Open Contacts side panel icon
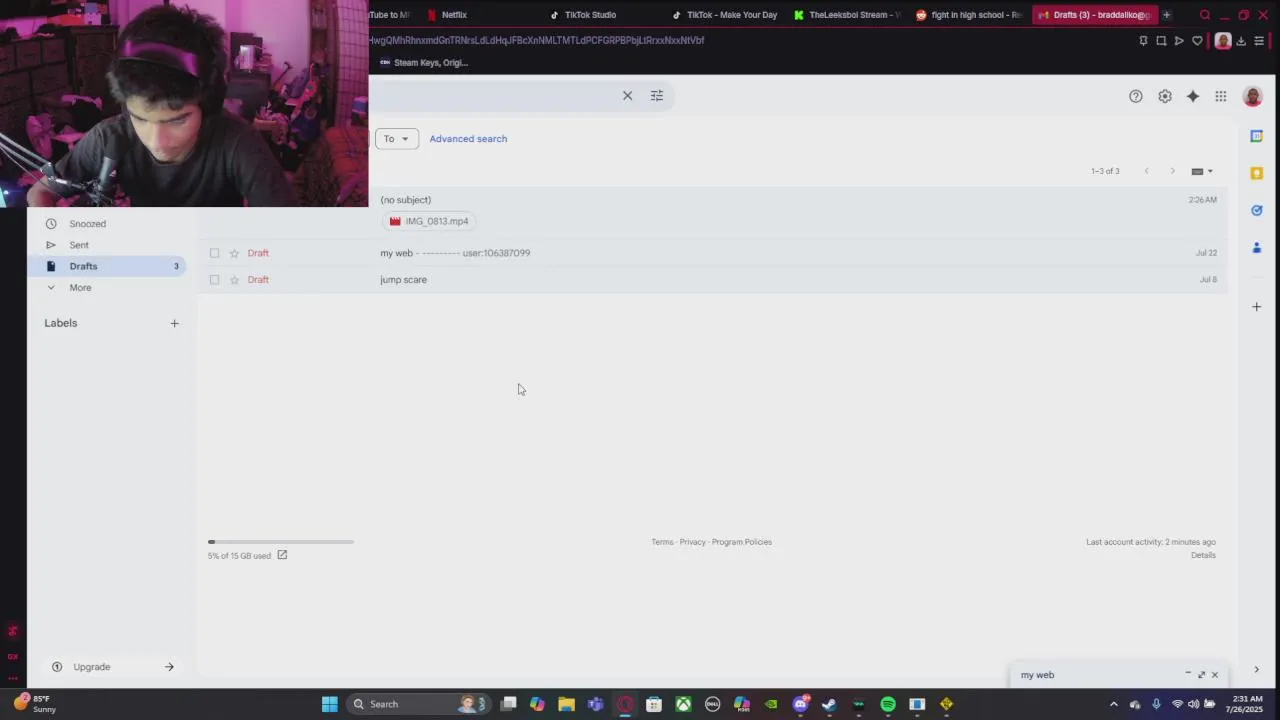This screenshot has width=1280, height=720. tap(1257, 247)
